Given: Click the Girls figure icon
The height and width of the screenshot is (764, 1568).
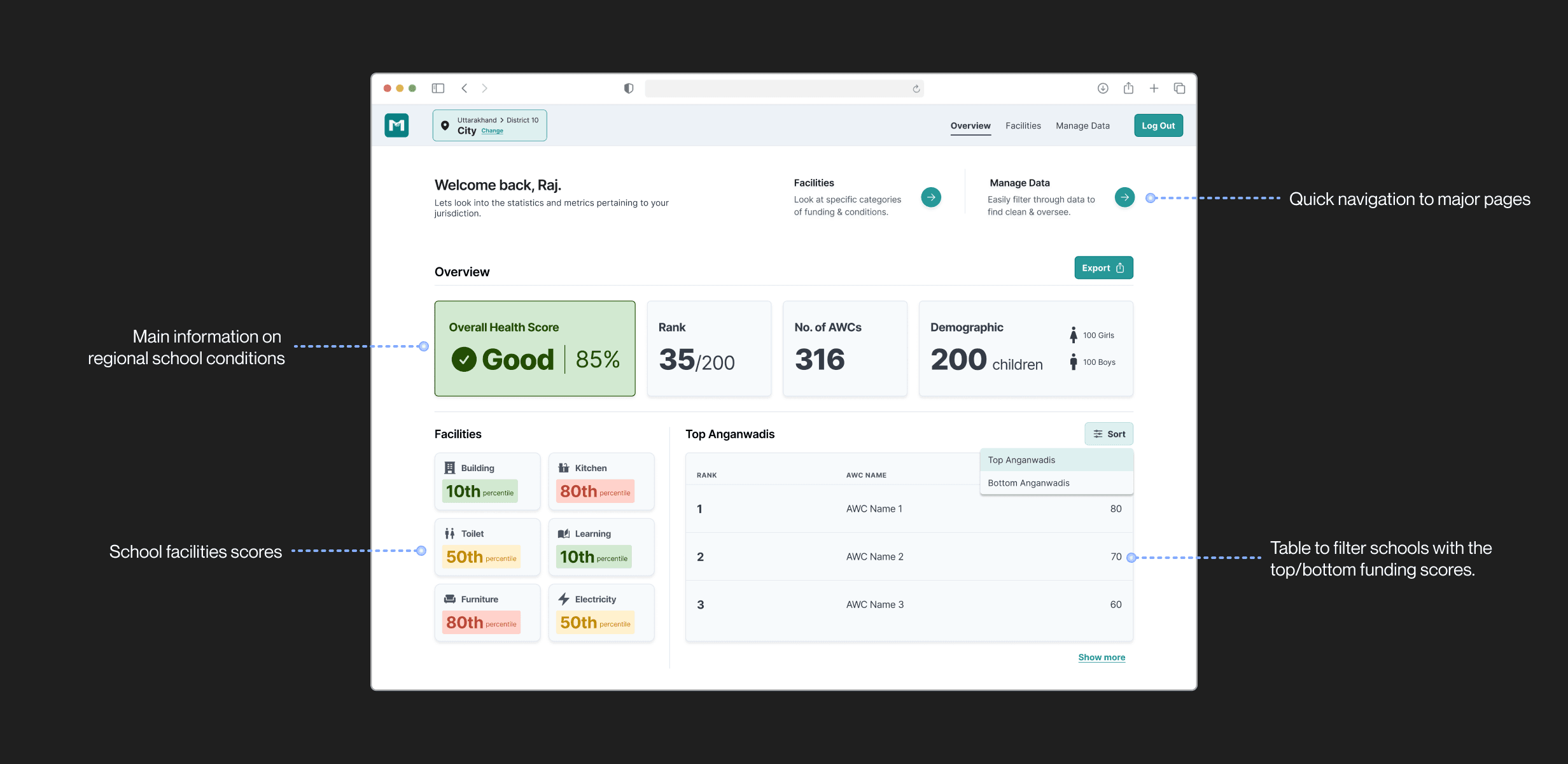Looking at the screenshot, I should point(1074,335).
